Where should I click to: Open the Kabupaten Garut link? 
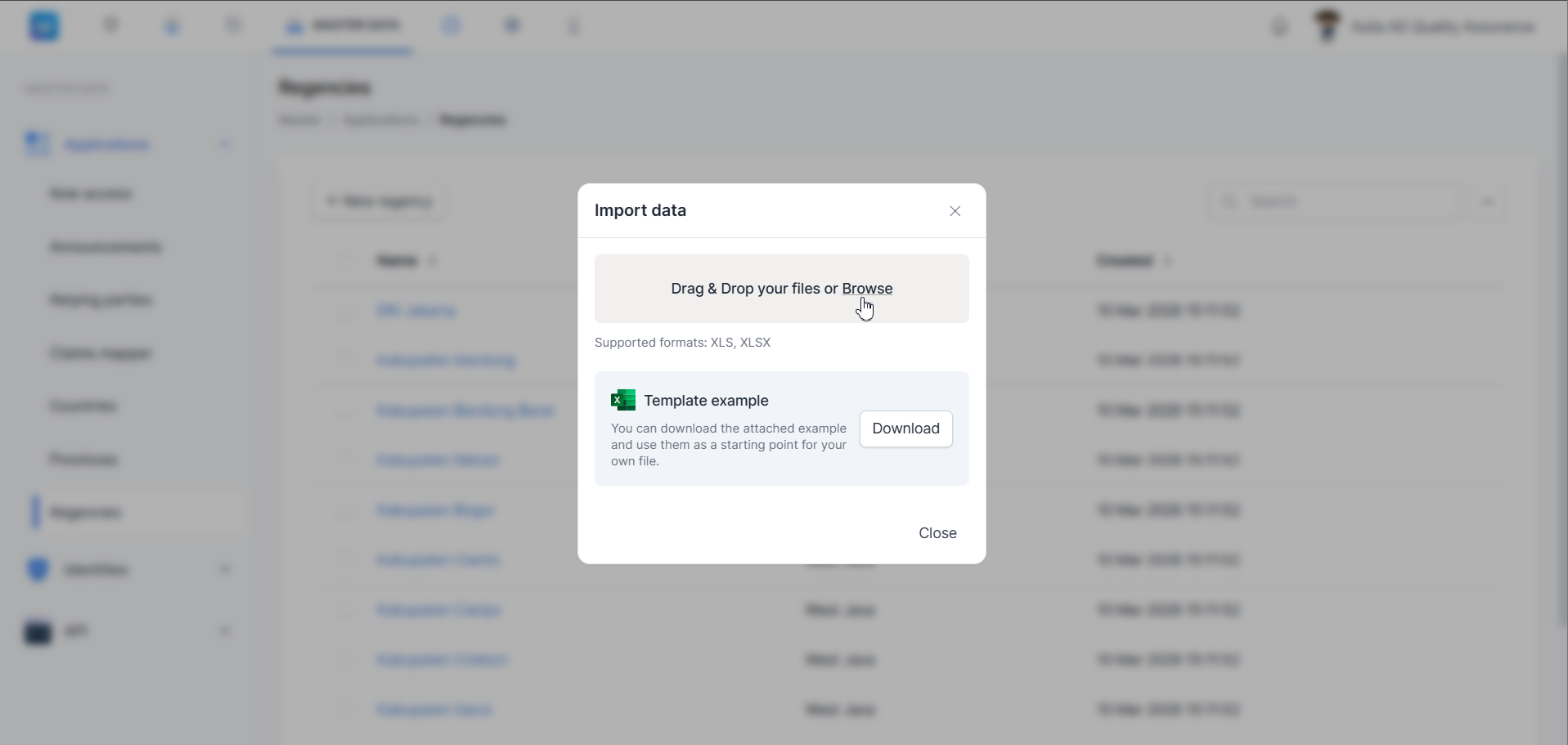click(x=434, y=710)
